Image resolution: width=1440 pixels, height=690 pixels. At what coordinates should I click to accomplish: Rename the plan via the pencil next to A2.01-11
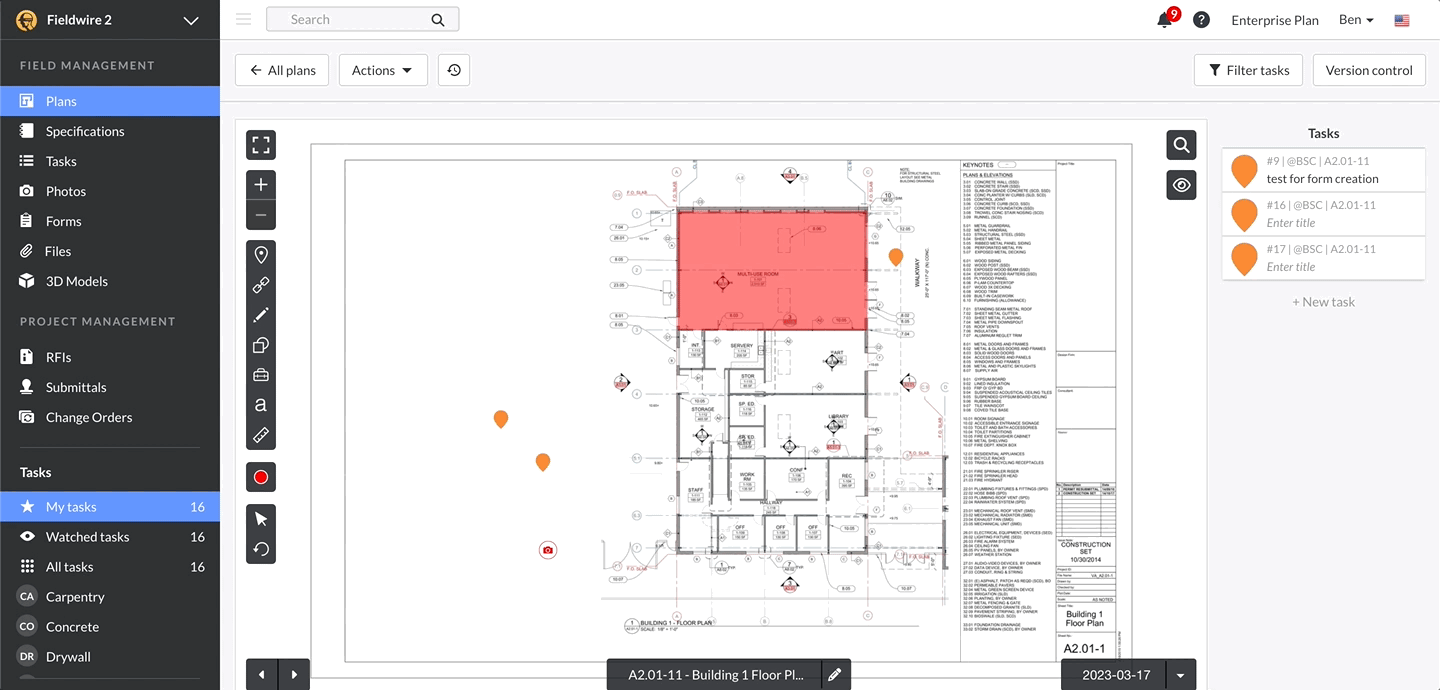tap(836, 674)
